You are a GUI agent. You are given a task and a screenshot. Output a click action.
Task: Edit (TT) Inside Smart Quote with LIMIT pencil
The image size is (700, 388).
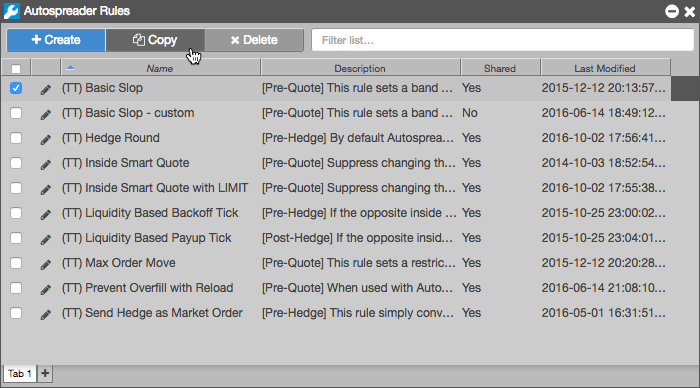coord(46,189)
